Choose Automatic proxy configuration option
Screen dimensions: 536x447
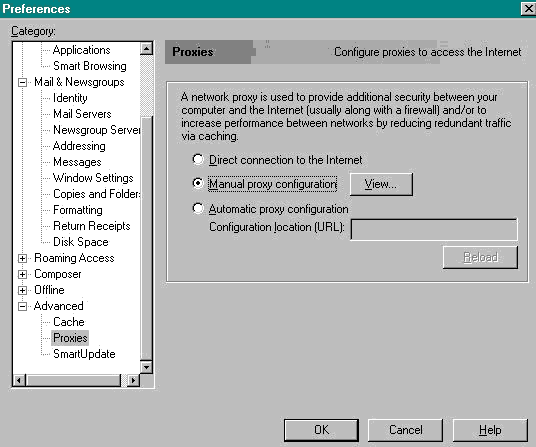coord(198,208)
